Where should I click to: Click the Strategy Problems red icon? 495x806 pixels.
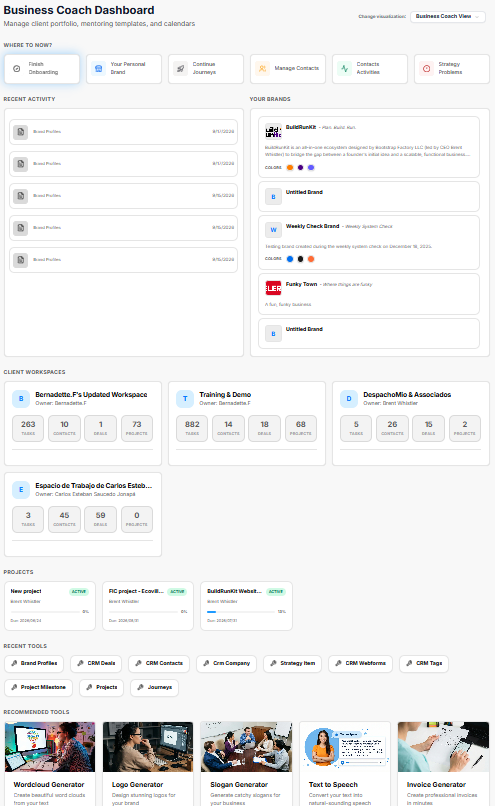(426, 68)
